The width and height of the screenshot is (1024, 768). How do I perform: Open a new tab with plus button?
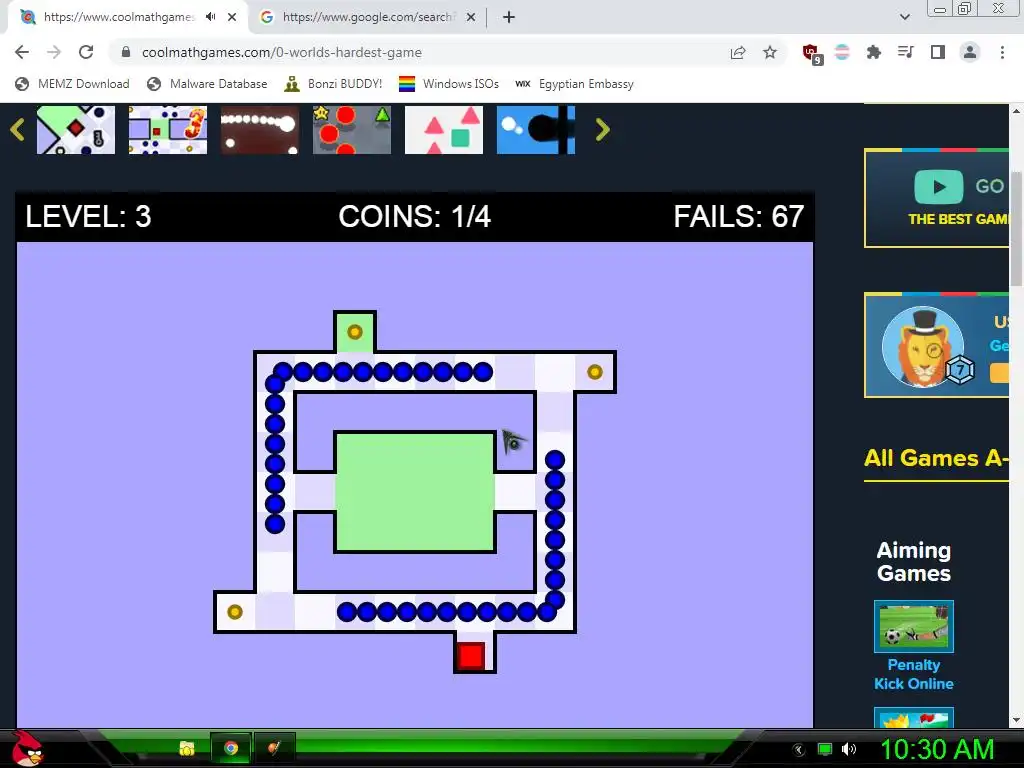click(x=509, y=17)
